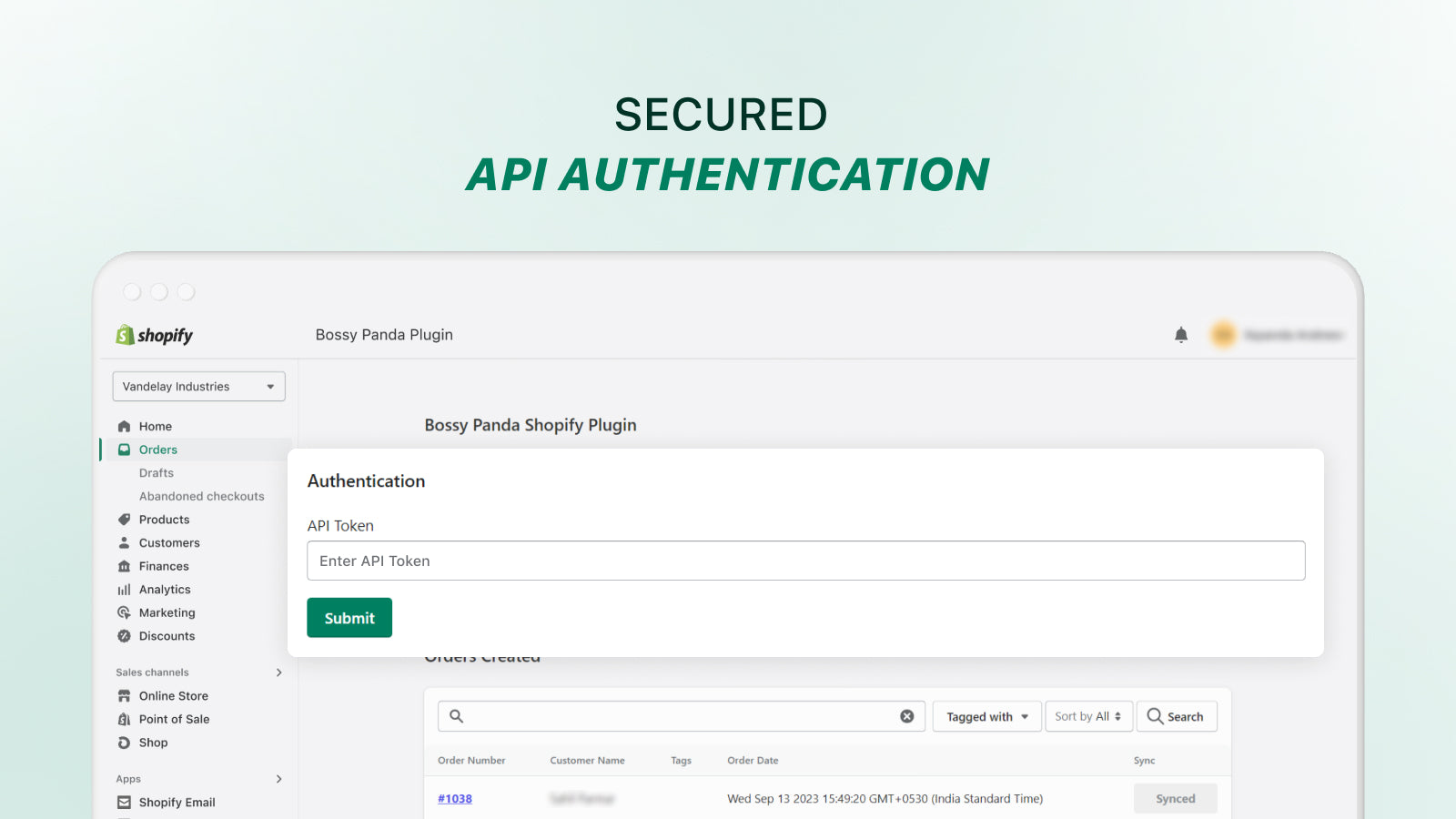Open the Sort by All selector

(1089, 716)
